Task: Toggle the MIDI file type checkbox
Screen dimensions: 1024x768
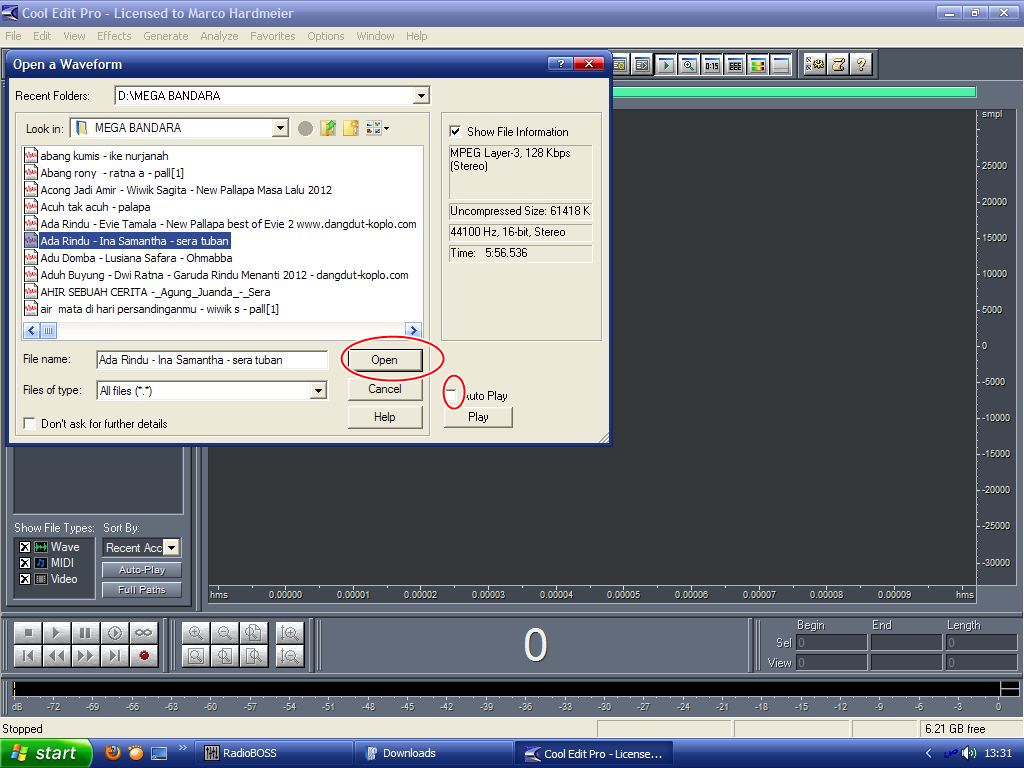Action: pyautogui.click(x=25, y=563)
